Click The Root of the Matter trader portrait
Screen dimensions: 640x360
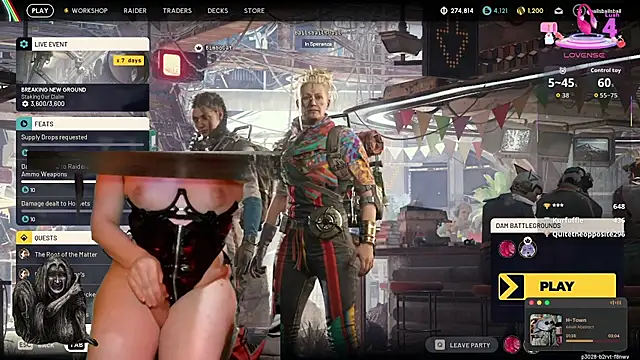pyautogui.click(x=24, y=254)
